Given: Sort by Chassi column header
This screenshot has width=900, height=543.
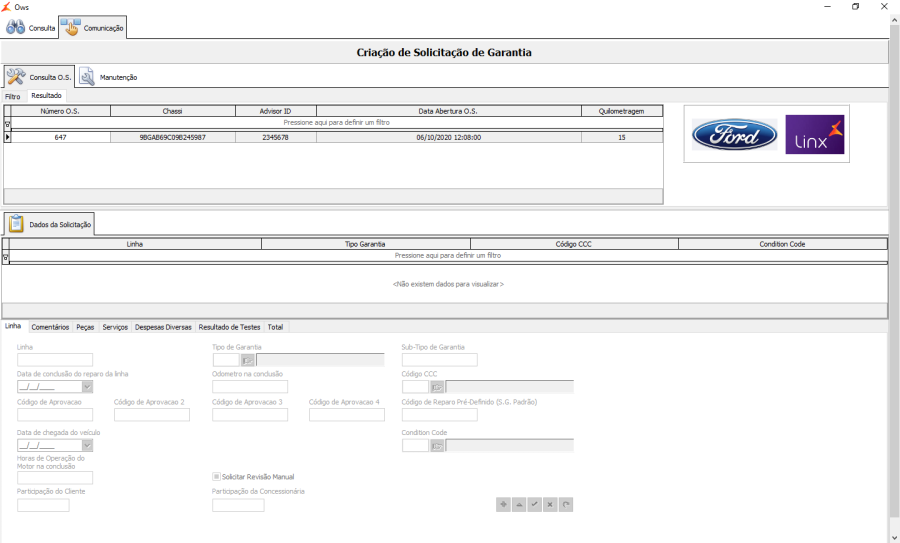Looking at the screenshot, I should [173, 111].
